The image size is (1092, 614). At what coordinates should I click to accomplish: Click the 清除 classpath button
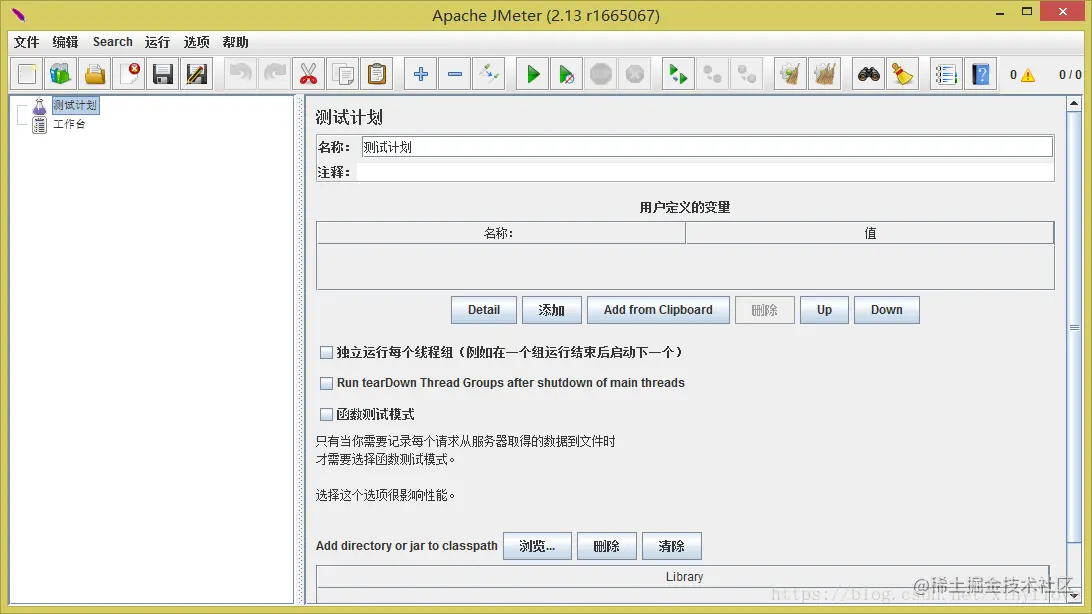click(671, 546)
